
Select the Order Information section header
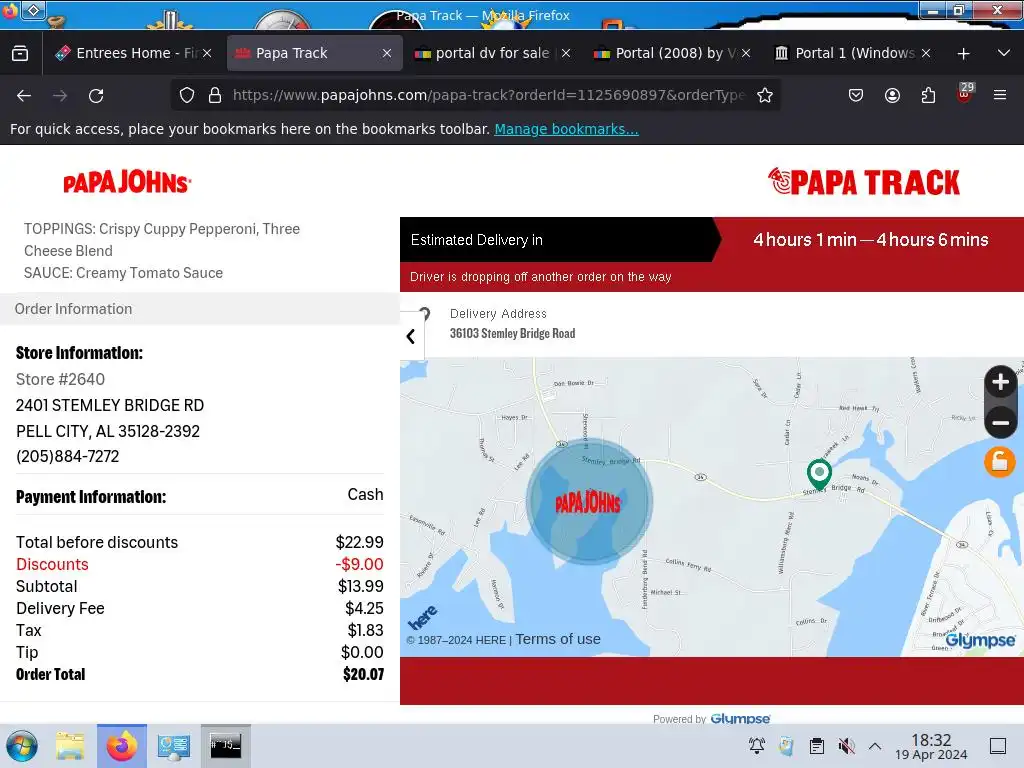point(200,309)
